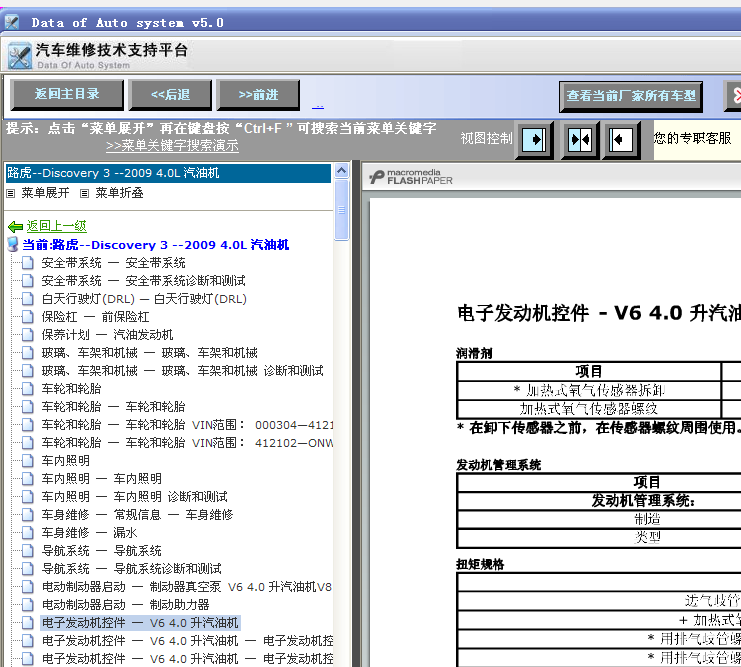
Task: Open 车轮和轮胎 VIN范围 412102 entry
Action: point(187,442)
